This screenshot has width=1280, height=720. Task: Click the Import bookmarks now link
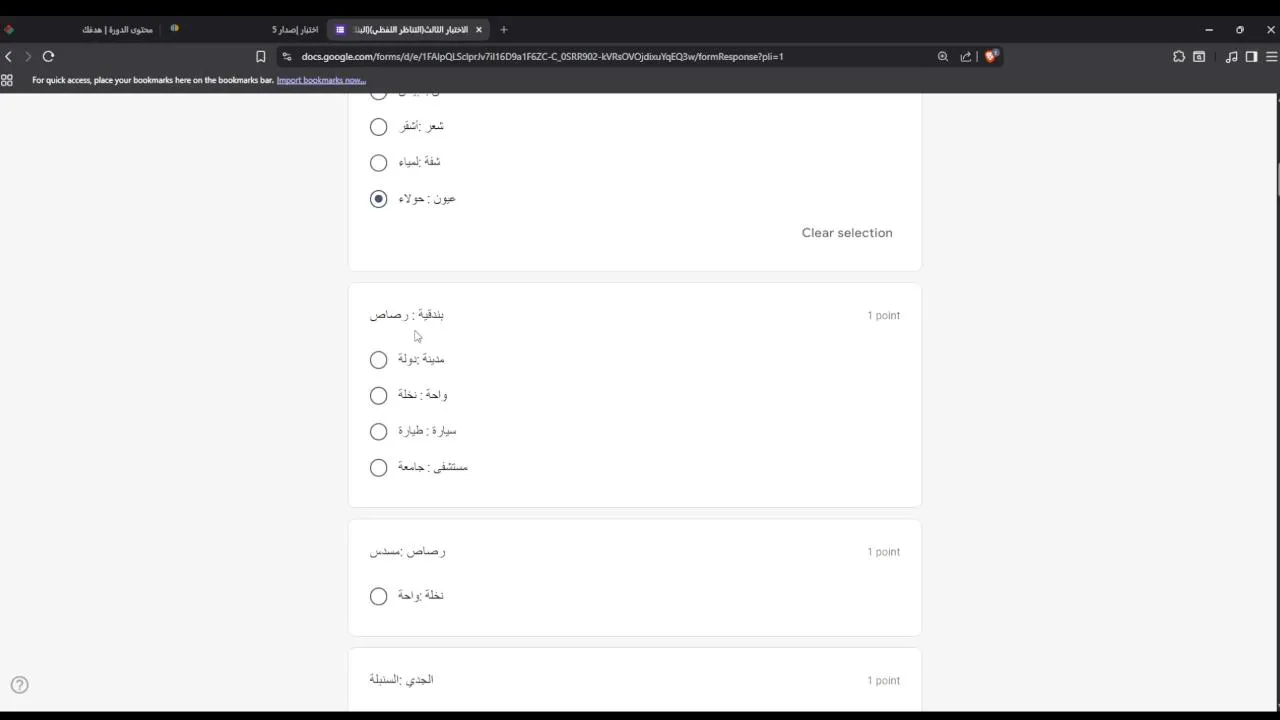click(x=321, y=80)
